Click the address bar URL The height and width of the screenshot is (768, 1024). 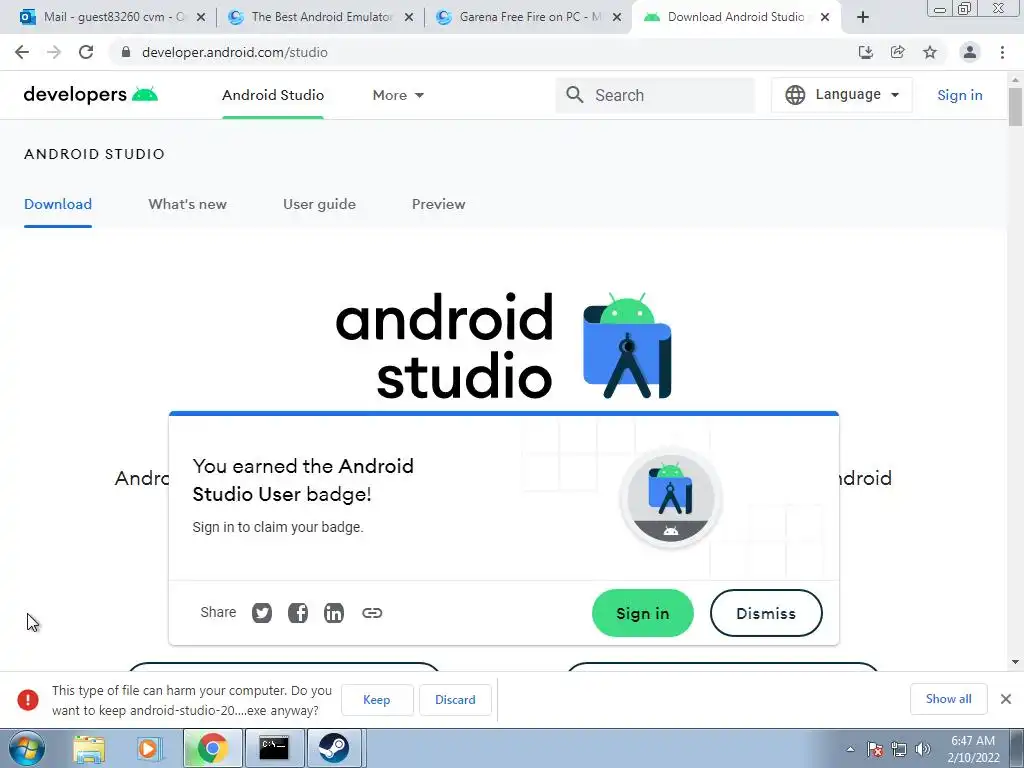(x=234, y=52)
